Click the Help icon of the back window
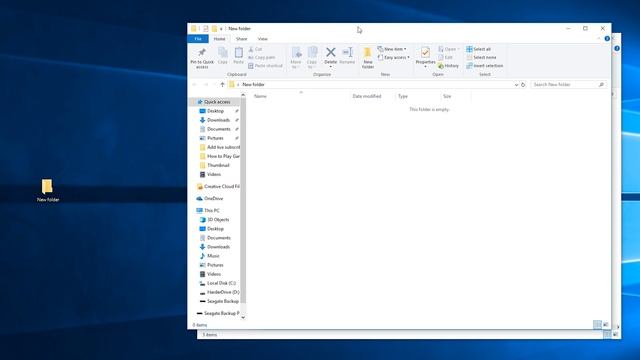Screen dimensions: 640x360 (617, 48)
